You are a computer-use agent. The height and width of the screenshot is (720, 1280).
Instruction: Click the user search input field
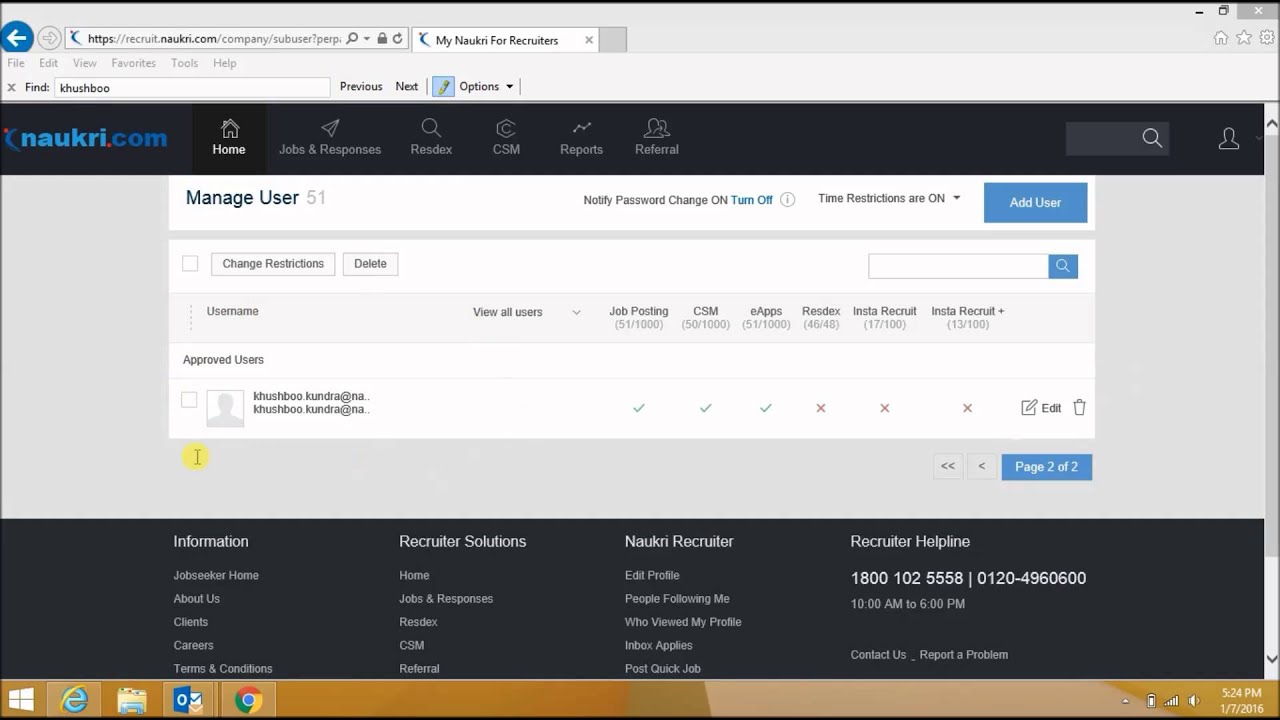[958, 266]
